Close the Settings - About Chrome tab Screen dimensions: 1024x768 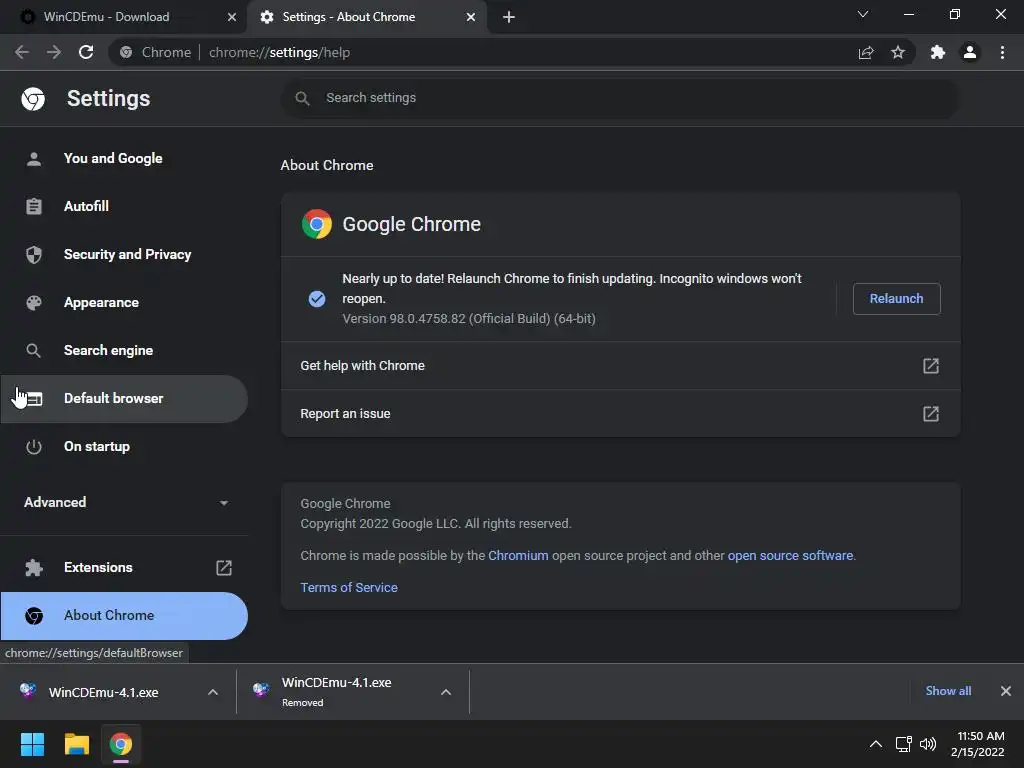[471, 17]
